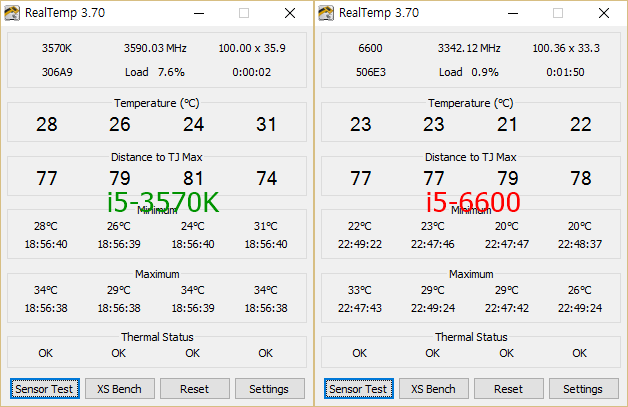The width and height of the screenshot is (628, 407).
Task: Open Settings in the 3570K window
Action: click(269, 389)
